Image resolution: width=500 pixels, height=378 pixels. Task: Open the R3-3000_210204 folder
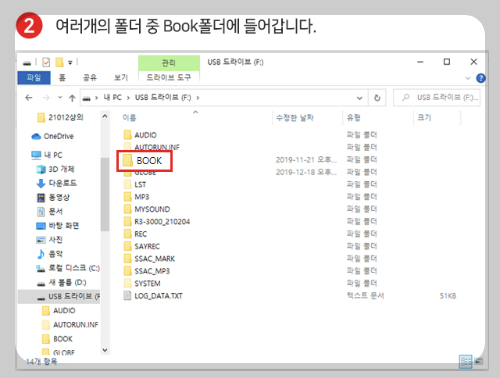(157, 221)
